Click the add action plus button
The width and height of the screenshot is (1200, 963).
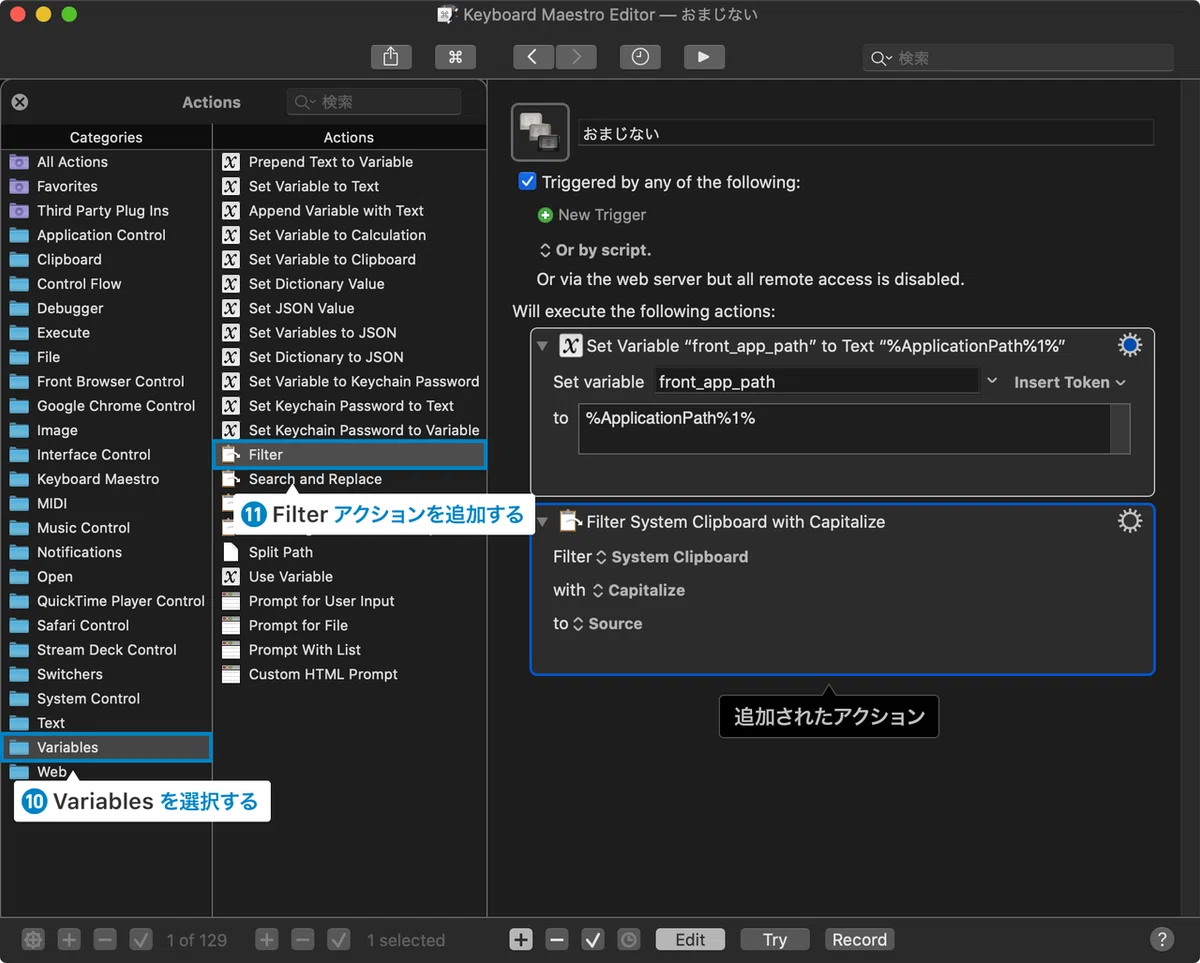click(521, 940)
